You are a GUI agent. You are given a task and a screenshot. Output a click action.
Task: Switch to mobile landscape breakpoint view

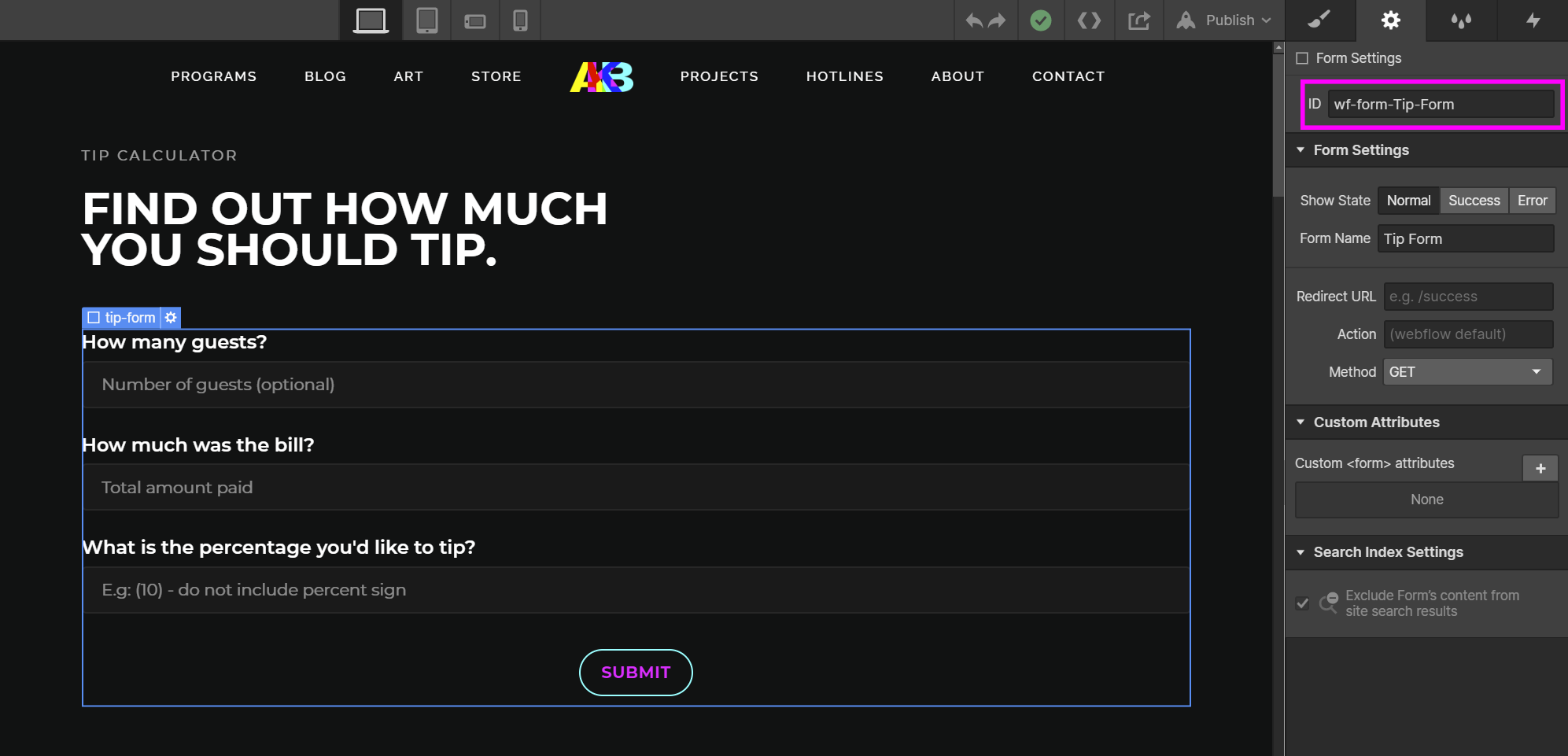pyautogui.click(x=474, y=20)
